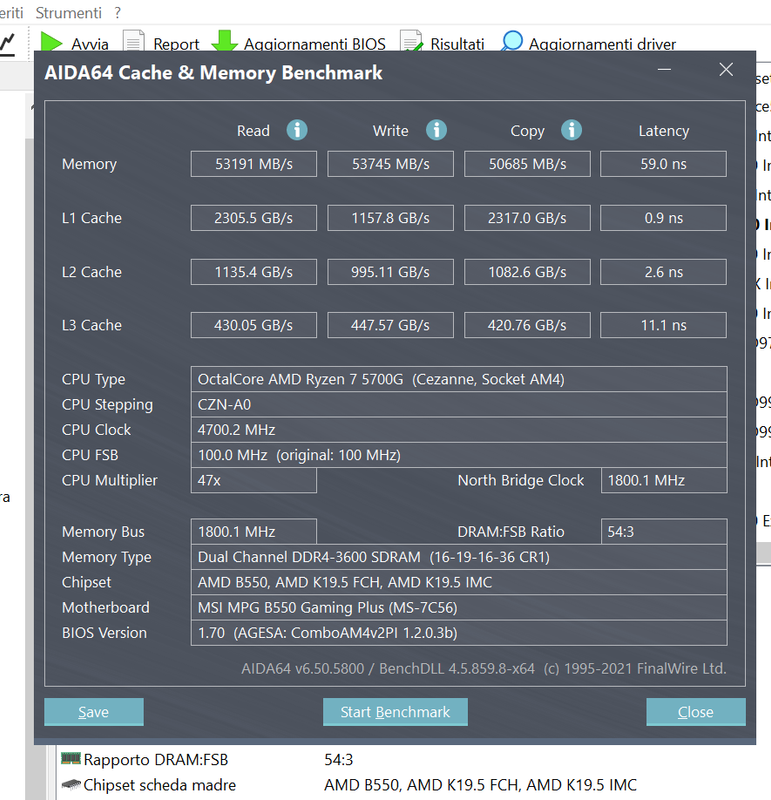Viewport: 771px width, 800px height.
Task: Click Motherboard value MSI MPG B550 Gaming Plus
Action: click(x=459, y=607)
